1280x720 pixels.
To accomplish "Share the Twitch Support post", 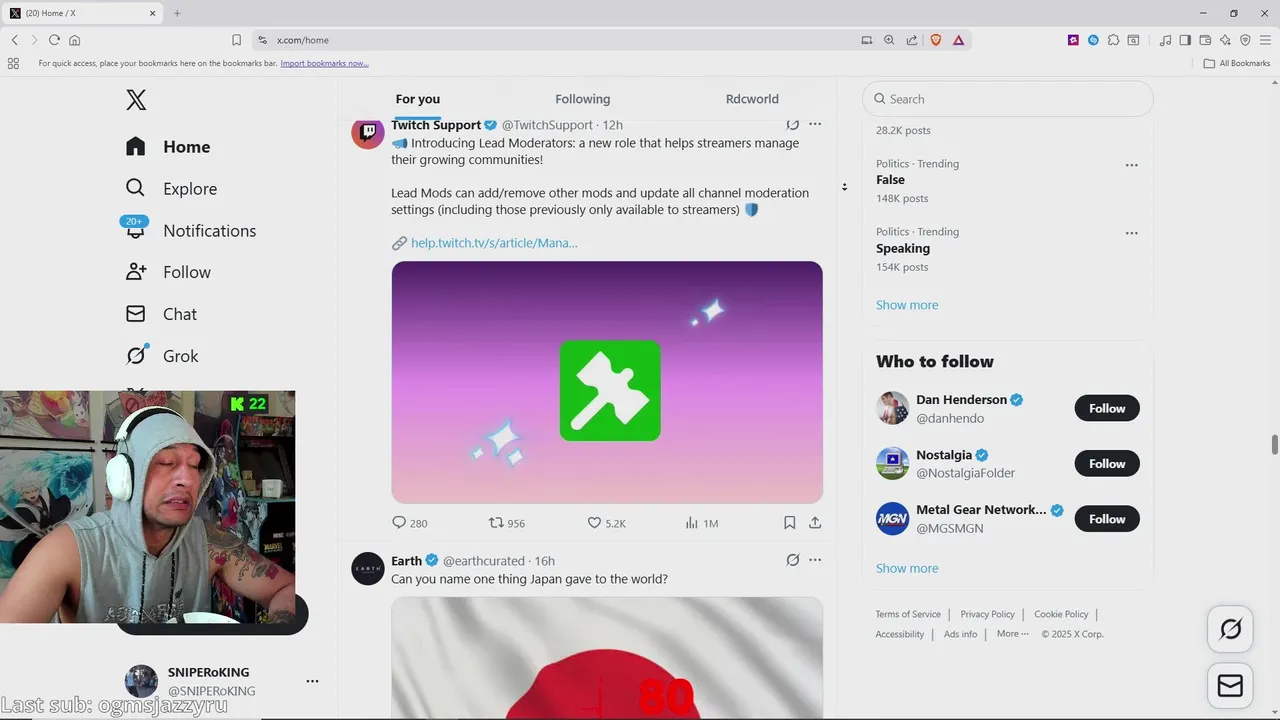I will (x=815, y=523).
